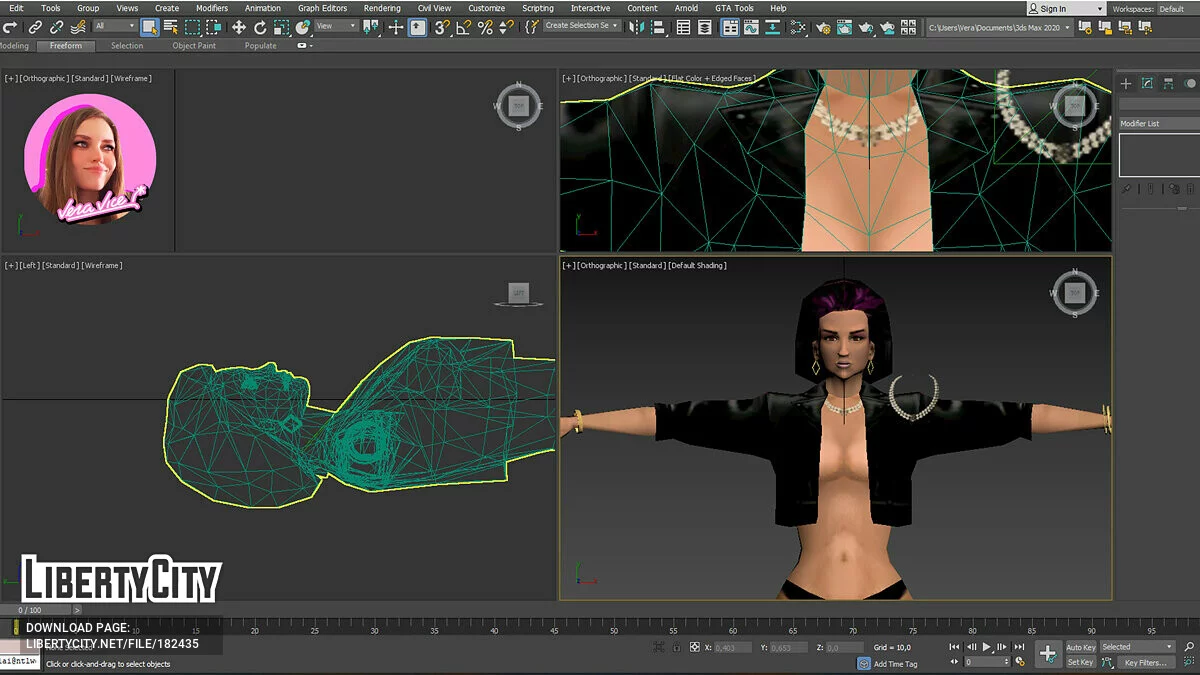This screenshot has width=1200, height=675.
Task: Activate the Rotate tool
Action: 260,27
